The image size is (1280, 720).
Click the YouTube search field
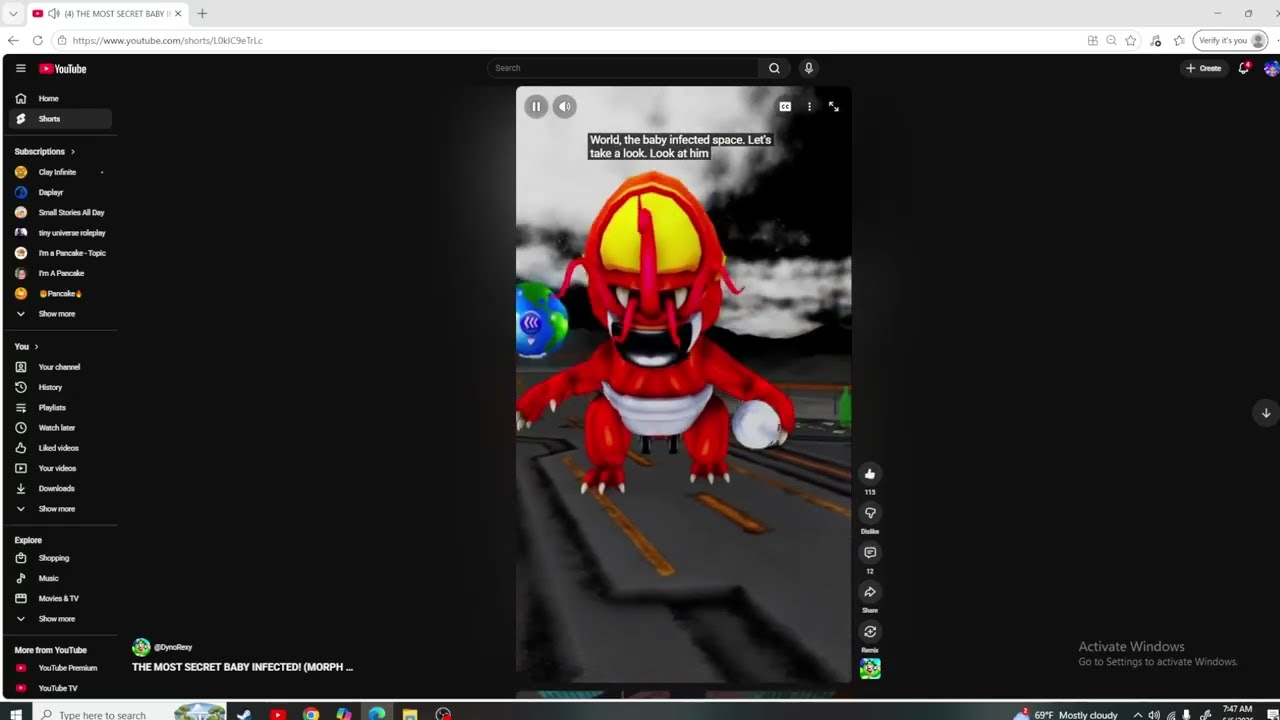click(622, 68)
